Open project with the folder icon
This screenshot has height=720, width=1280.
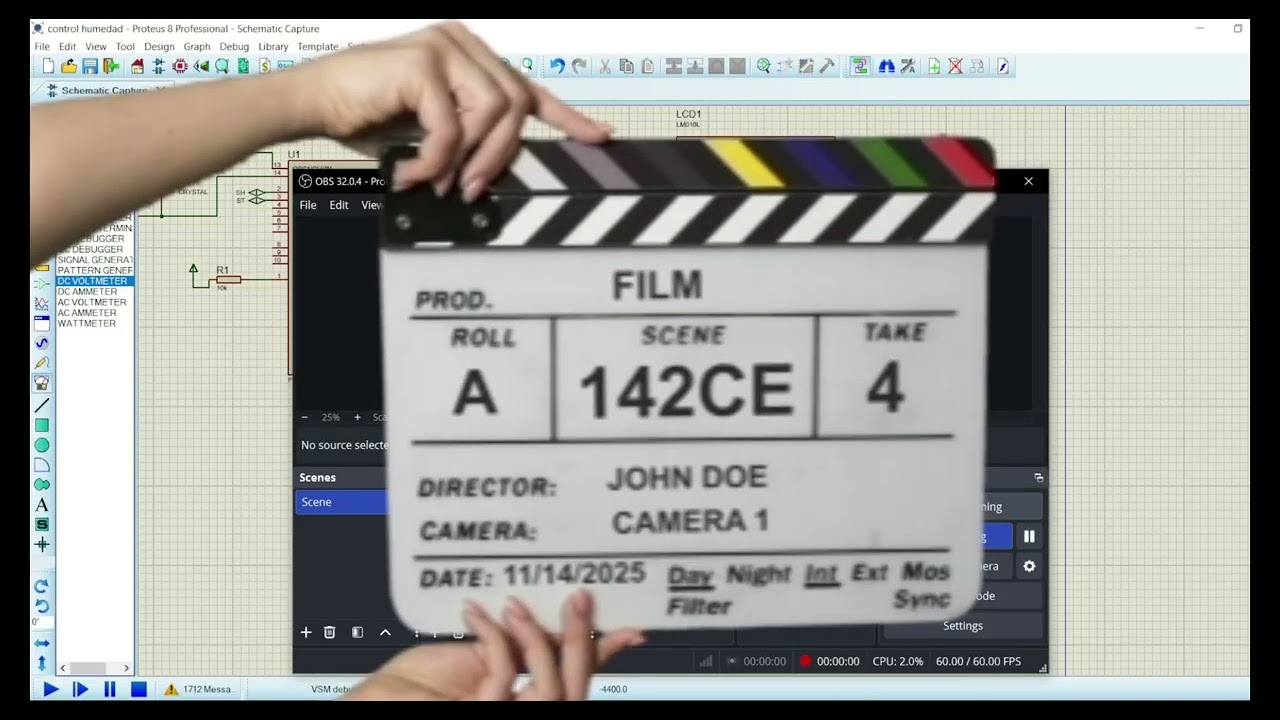tap(69, 66)
